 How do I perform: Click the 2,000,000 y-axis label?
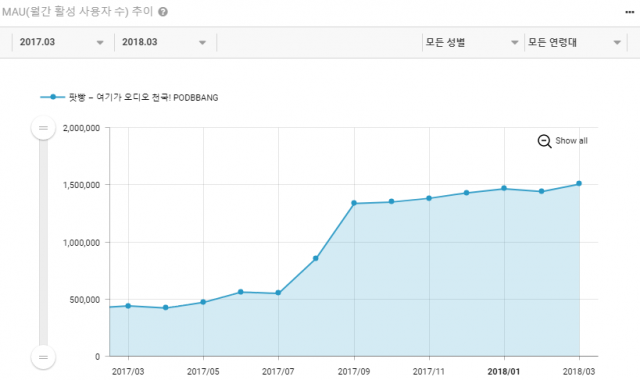81,128
